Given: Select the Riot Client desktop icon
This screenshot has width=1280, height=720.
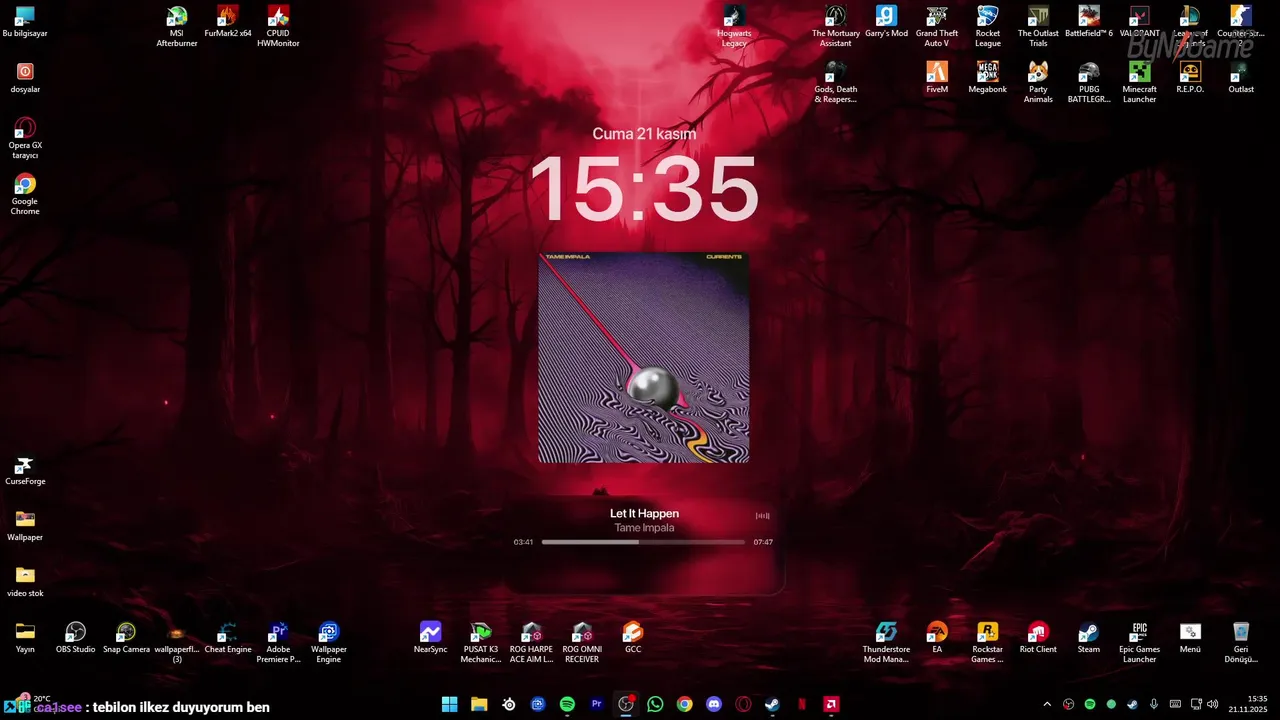Looking at the screenshot, I should (x=1038, y=638).
